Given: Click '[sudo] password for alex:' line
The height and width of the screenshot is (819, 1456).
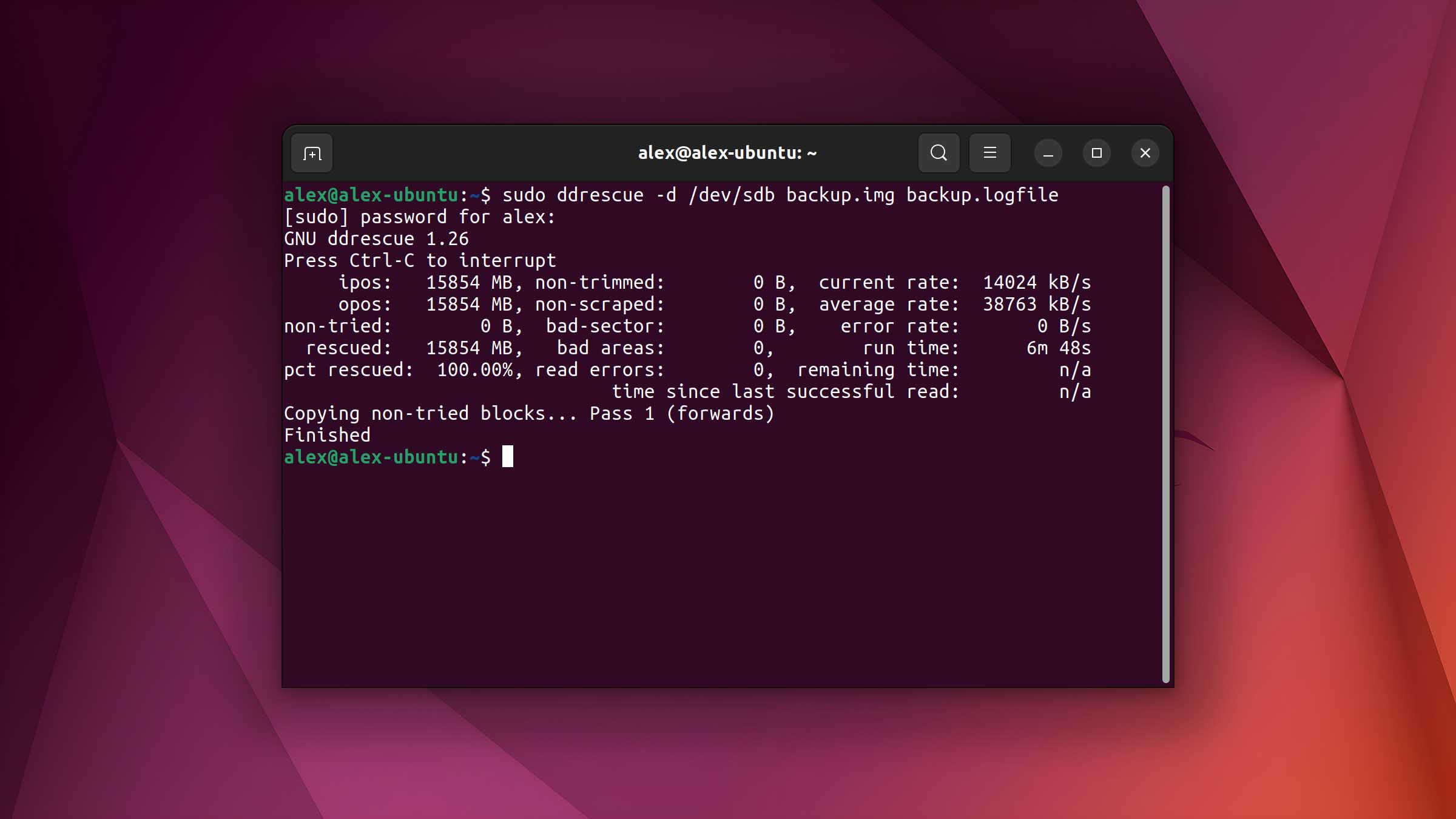Looking at the screenshot, I should (x=420, y=217).
